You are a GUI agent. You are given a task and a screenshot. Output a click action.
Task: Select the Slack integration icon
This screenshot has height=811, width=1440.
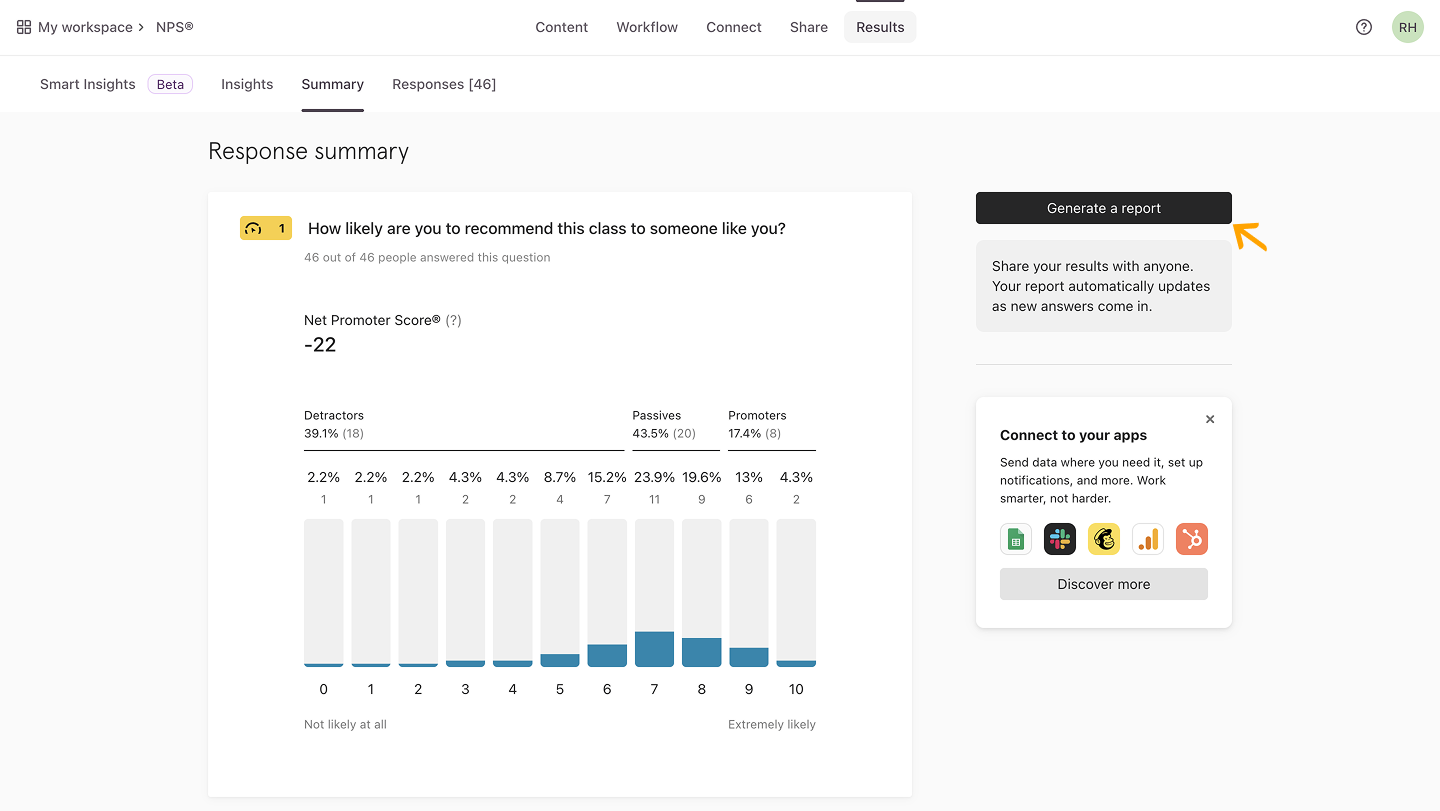click(1060, 539)
